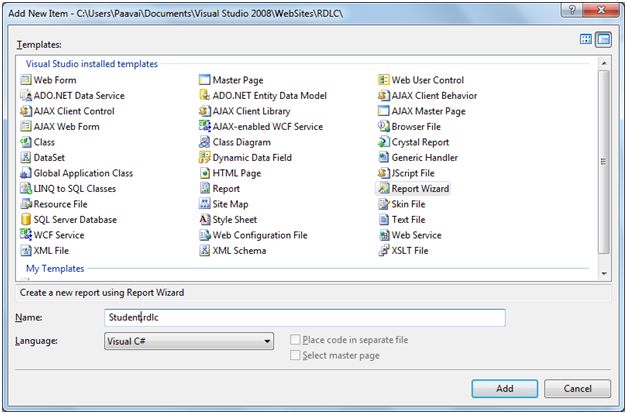Switch to small icons view
The image size is (627, 414).
603,40
